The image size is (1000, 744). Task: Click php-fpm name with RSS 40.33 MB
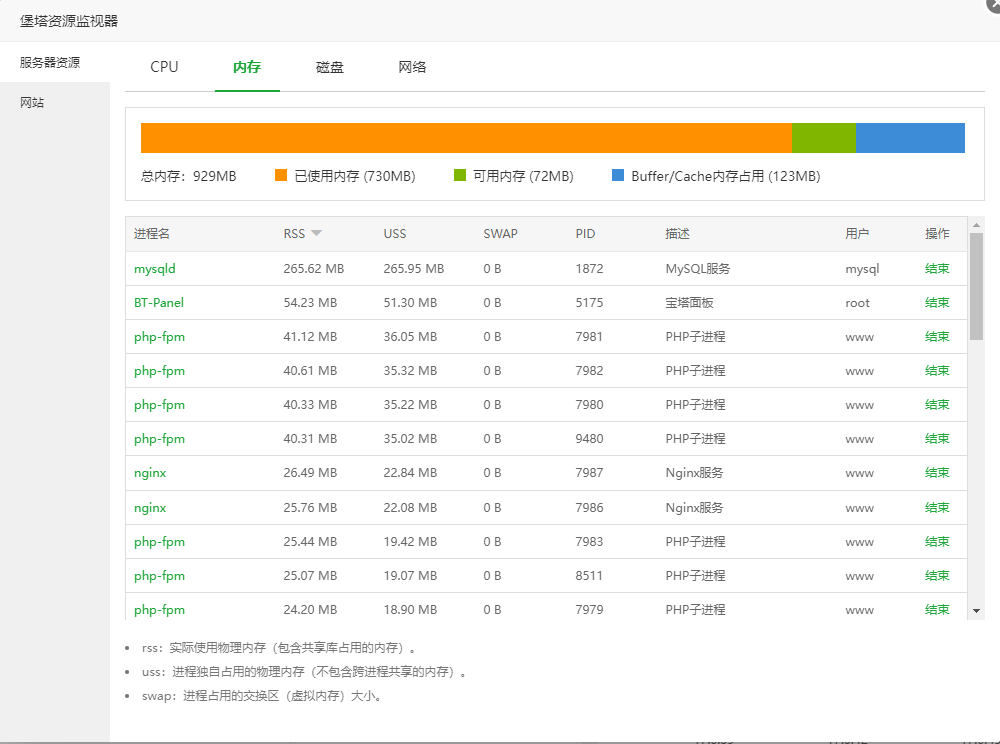tap(159, 405)
